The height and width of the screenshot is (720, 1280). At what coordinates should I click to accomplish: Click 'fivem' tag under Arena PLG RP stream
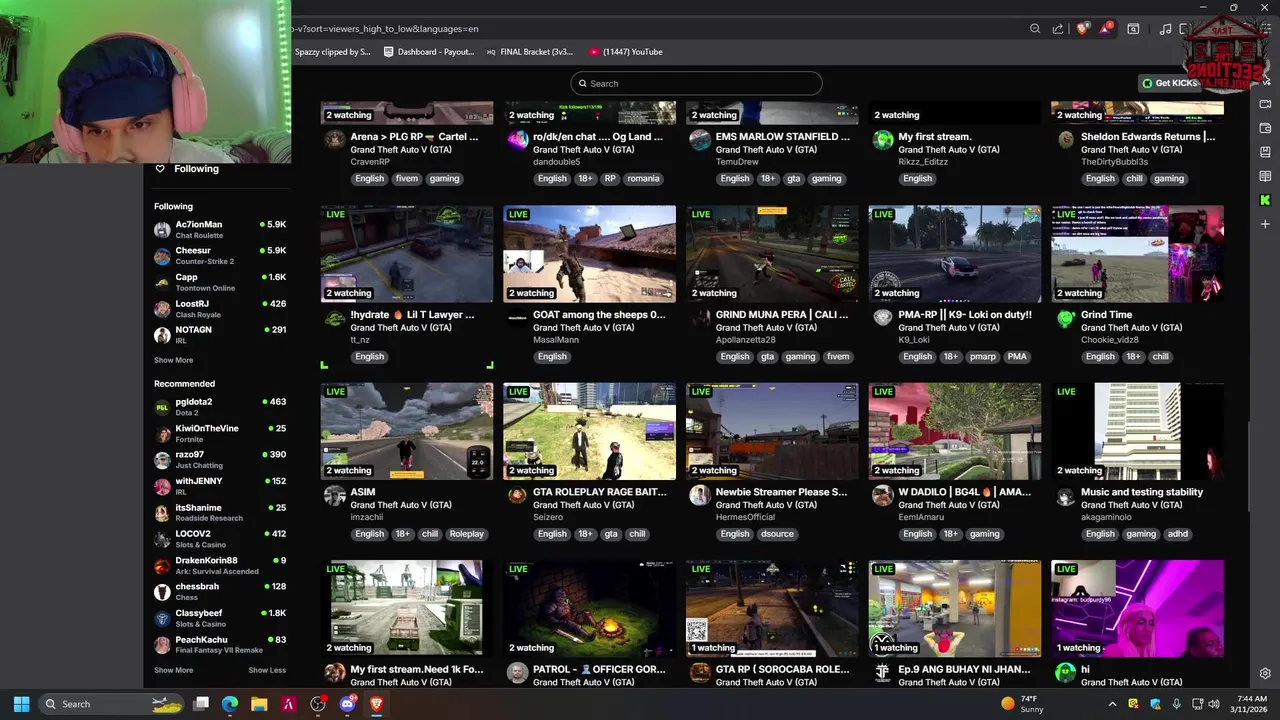406,179
